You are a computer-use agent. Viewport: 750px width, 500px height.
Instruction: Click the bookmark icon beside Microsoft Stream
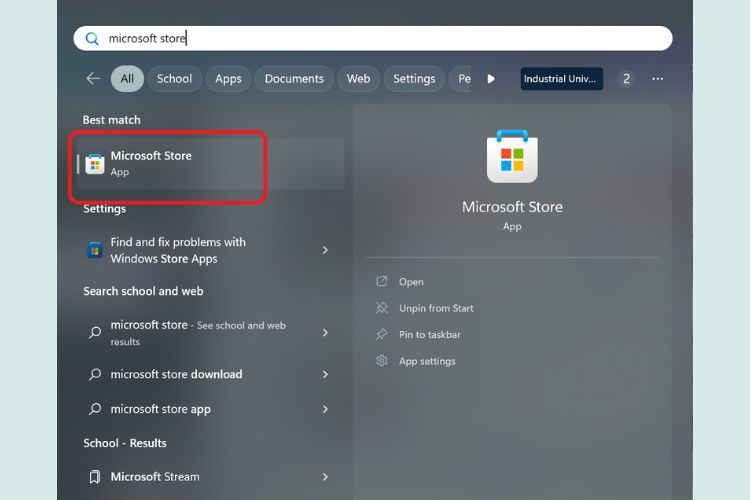95,477
